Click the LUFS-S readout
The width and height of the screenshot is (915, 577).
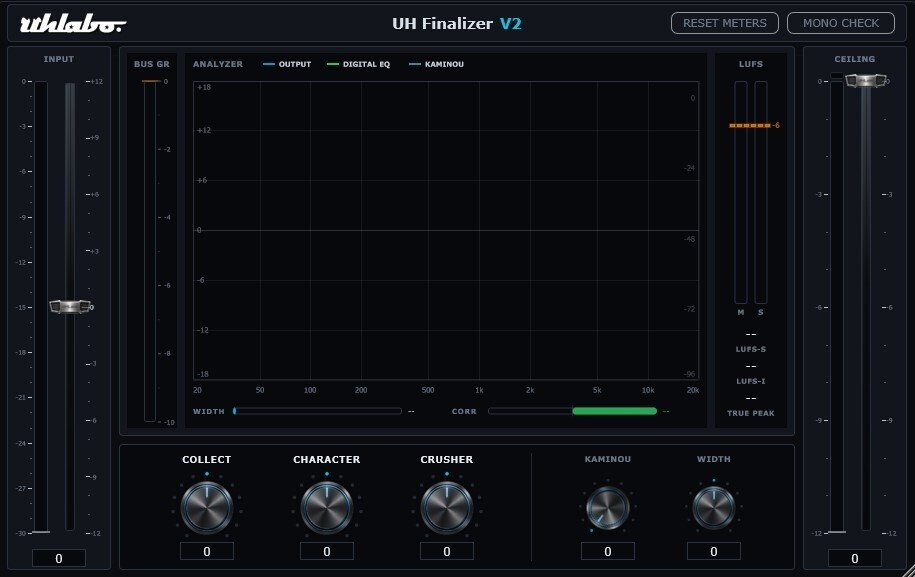[751, 334]
